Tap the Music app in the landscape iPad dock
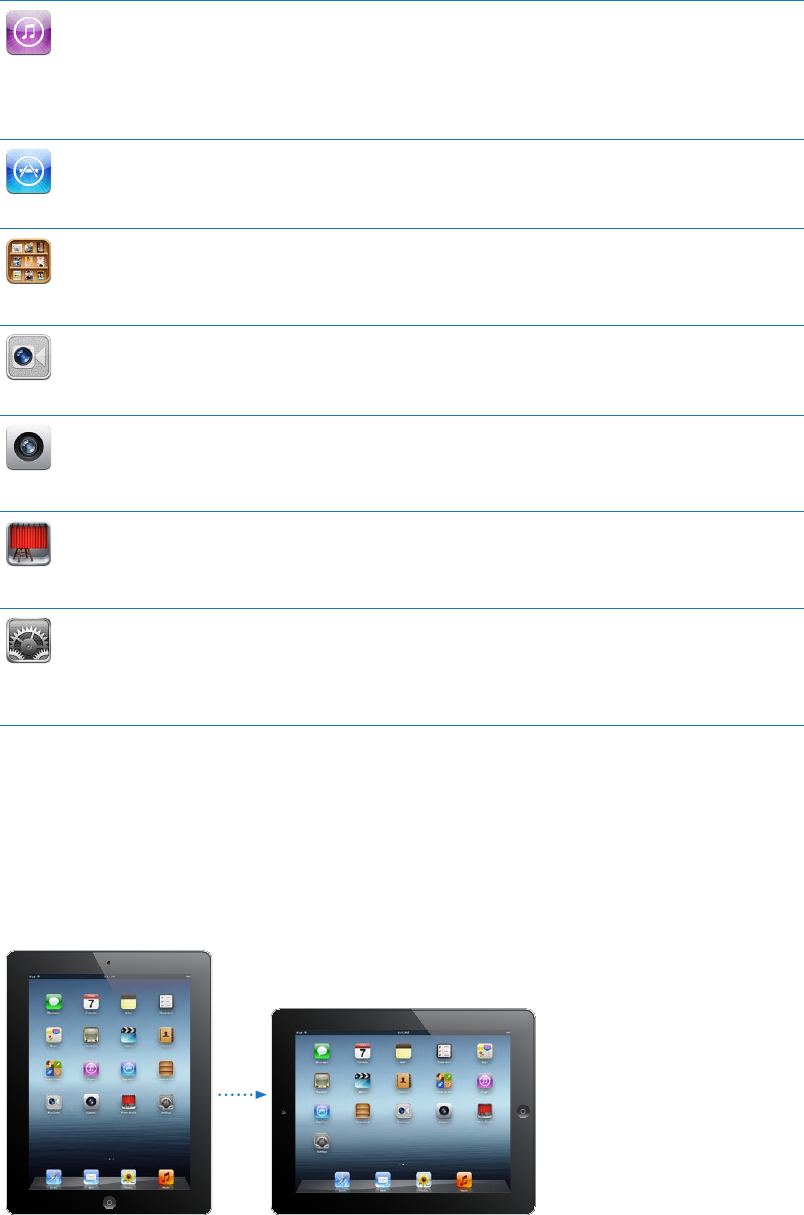The image size is (804, 1215). point(464,1180)
